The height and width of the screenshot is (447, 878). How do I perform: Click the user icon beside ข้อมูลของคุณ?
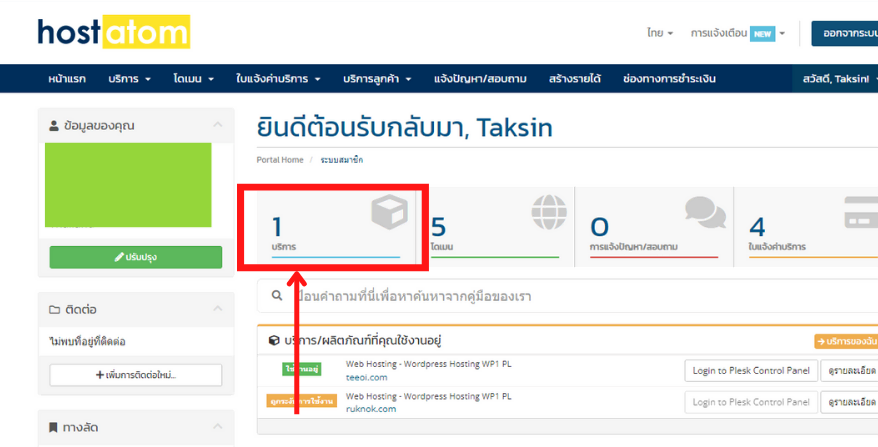pos(54,126)
